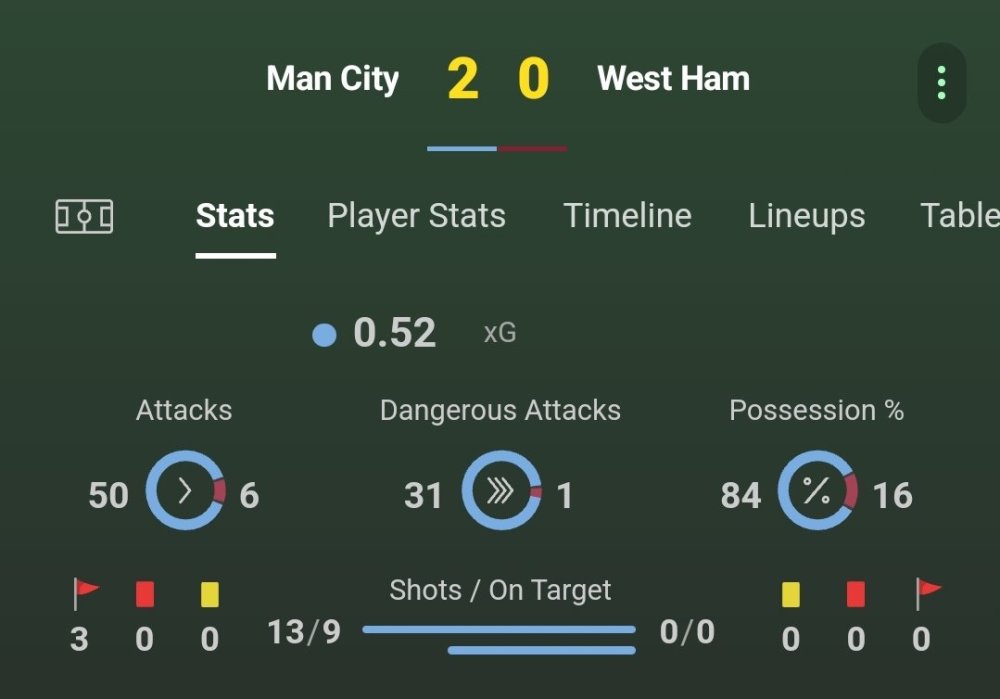This screenshot has width=1000, height=699.
Task: Select Man City's red card icon
Action: pos(144,594)
